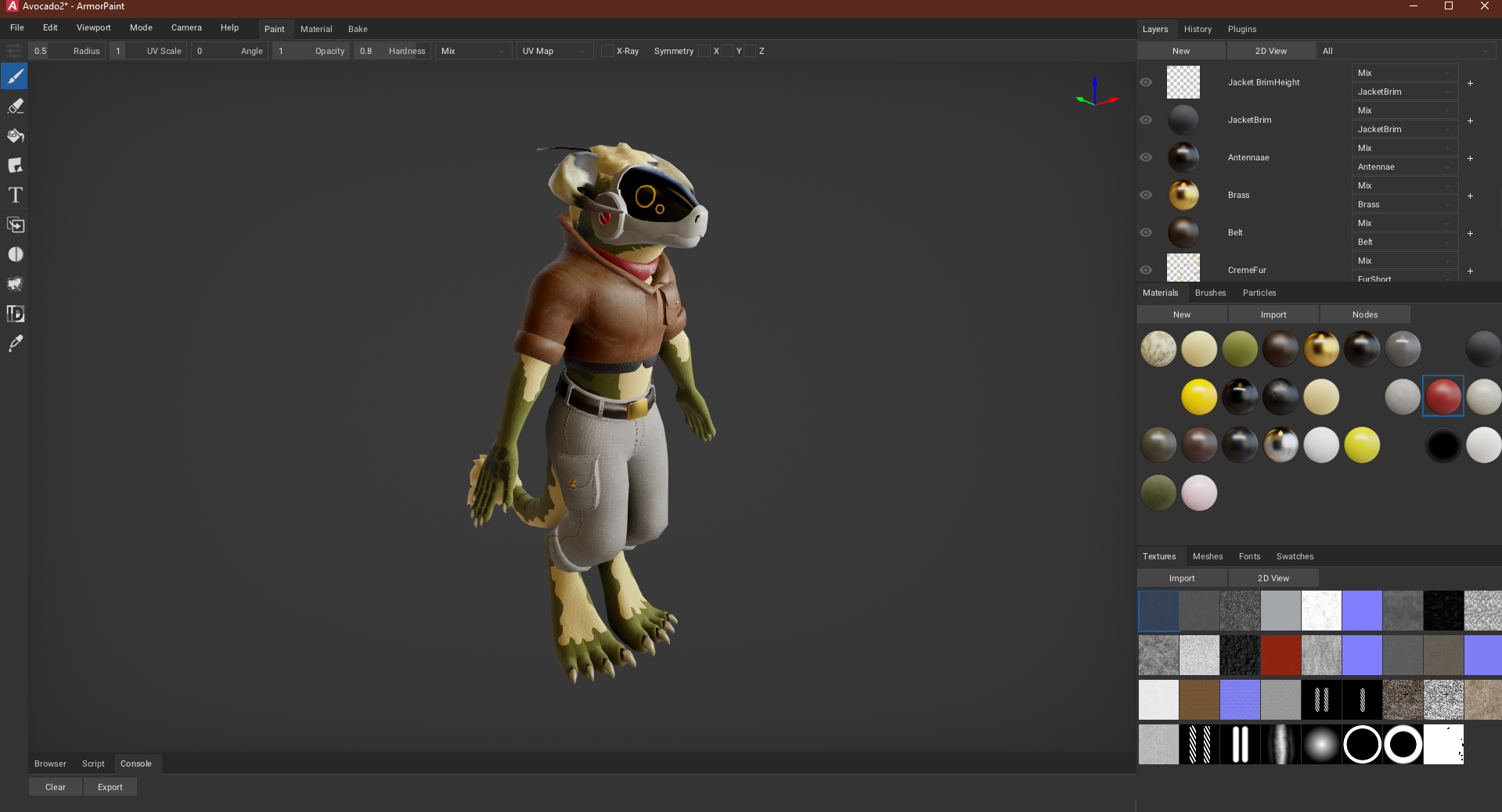Toggle visibility of the Belt layer
This screenshot has height=812, width=1502.
(x=1146, y=232)
